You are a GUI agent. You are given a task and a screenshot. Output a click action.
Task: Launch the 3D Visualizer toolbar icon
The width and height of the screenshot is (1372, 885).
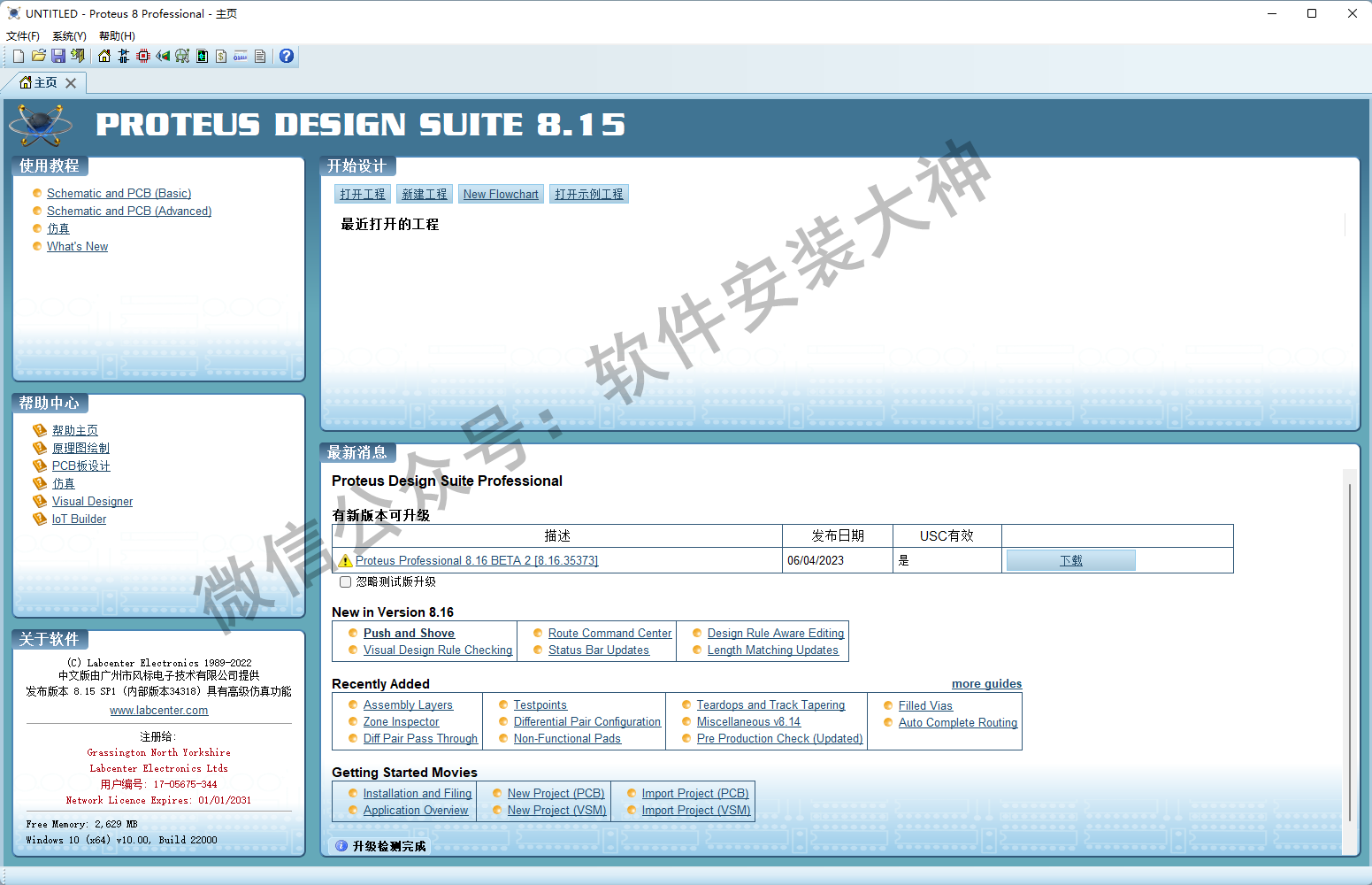[163, 56]
